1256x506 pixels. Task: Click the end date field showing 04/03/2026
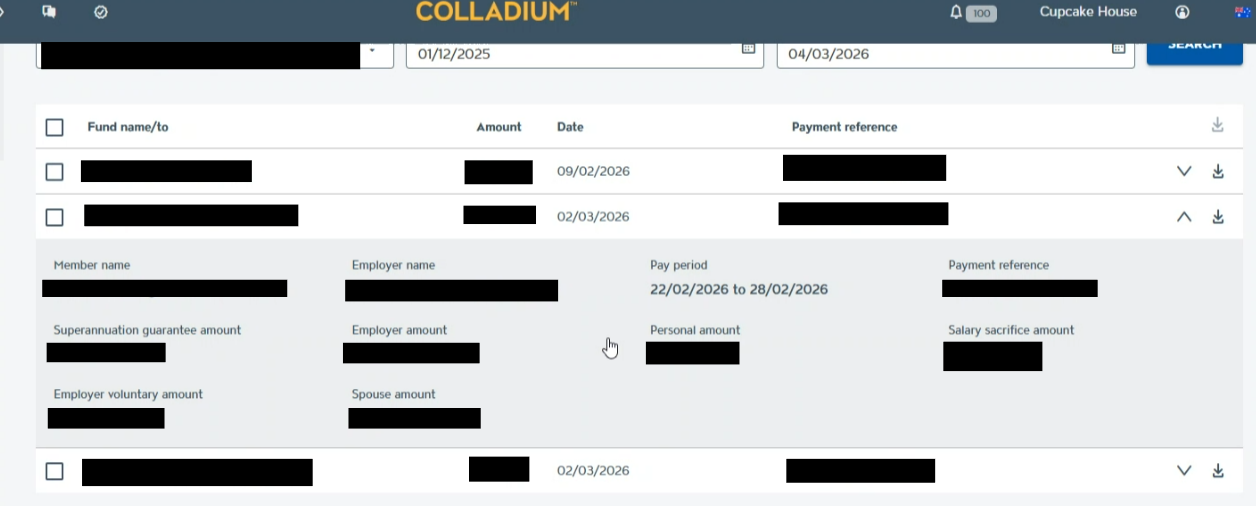tap(940, 54)
